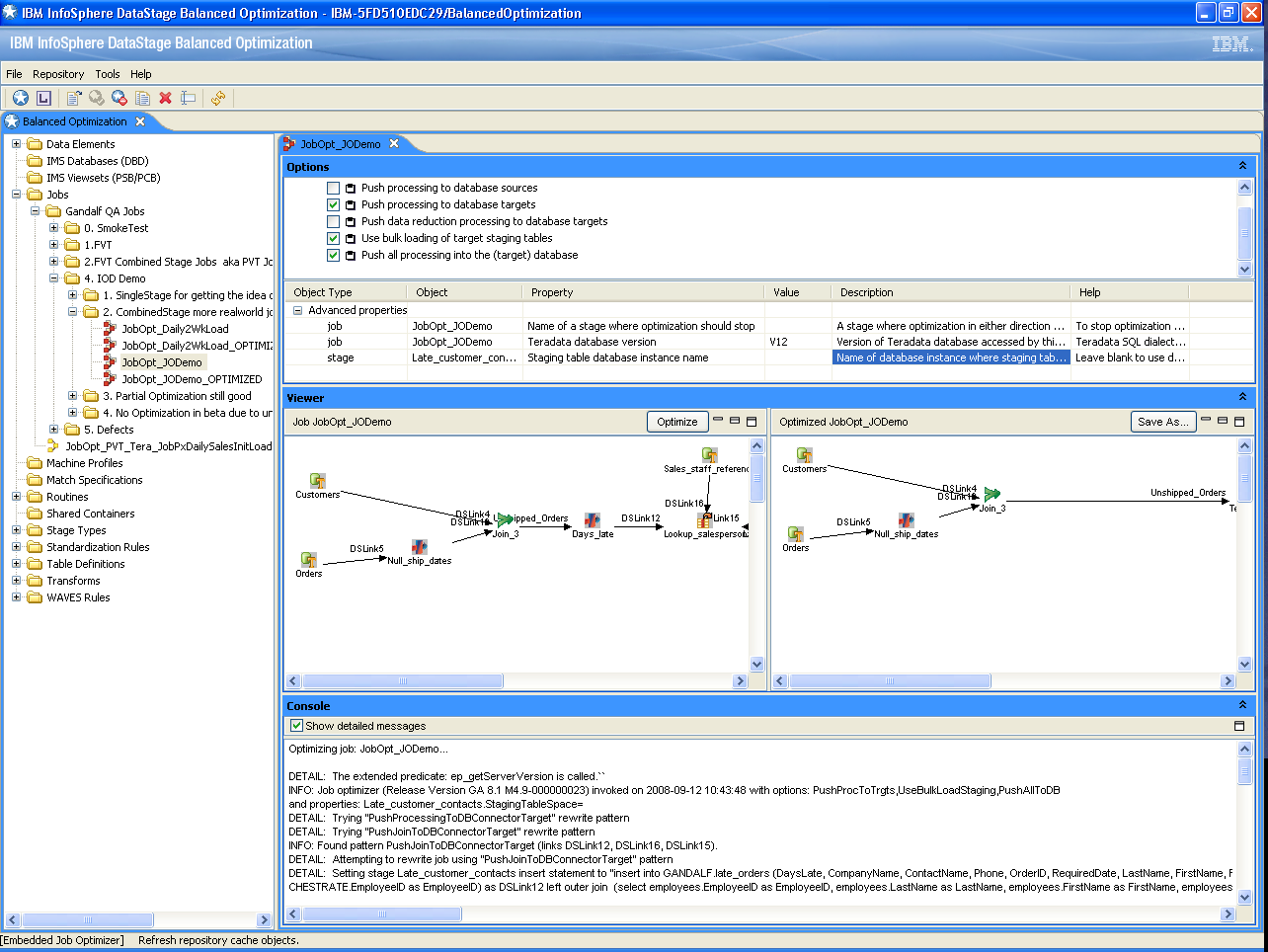This screenshot has width=1268, height=952.
Task: Open JobOpt_JODemo_OPTIMIZED job in tree
Action: (192, 379)
